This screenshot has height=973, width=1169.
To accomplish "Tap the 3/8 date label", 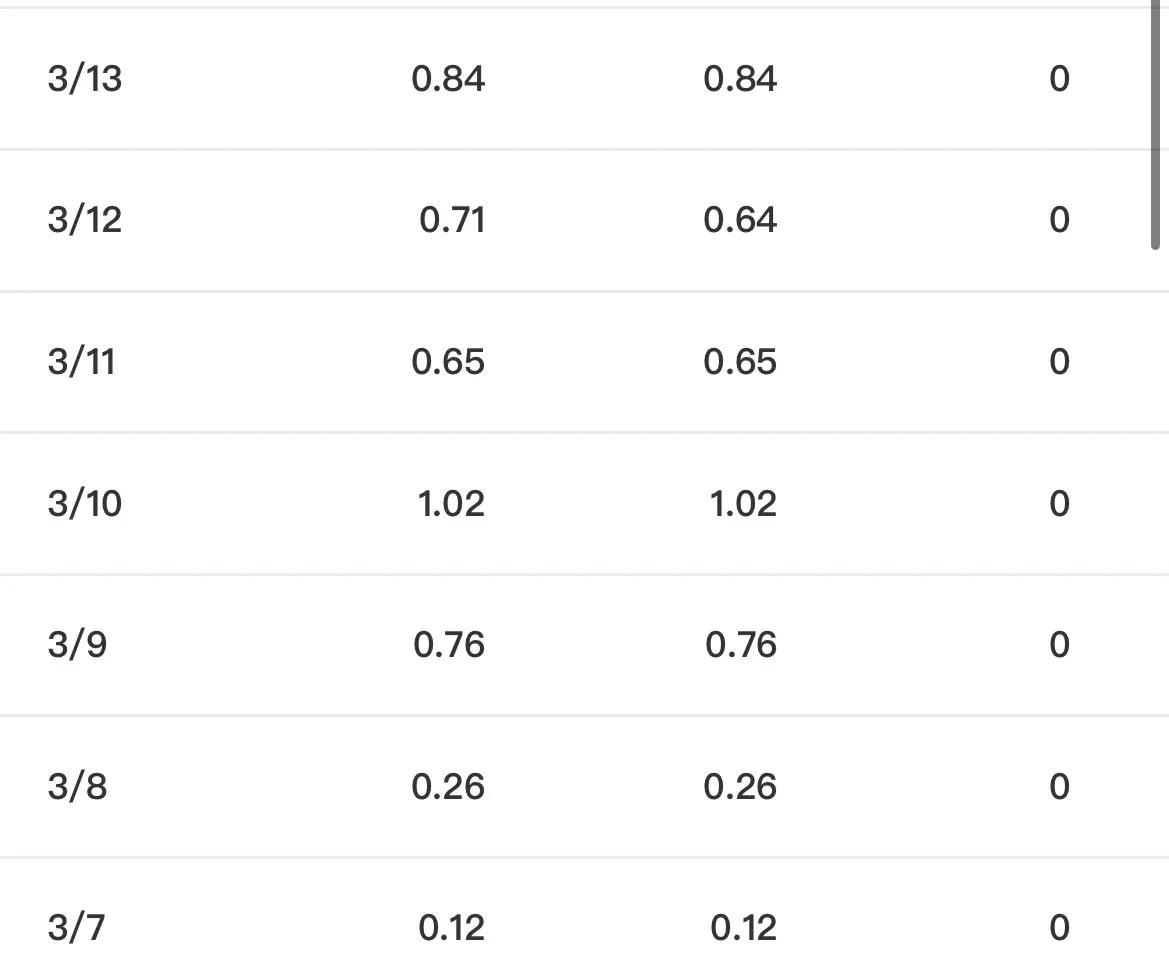I will pos(77,787).
